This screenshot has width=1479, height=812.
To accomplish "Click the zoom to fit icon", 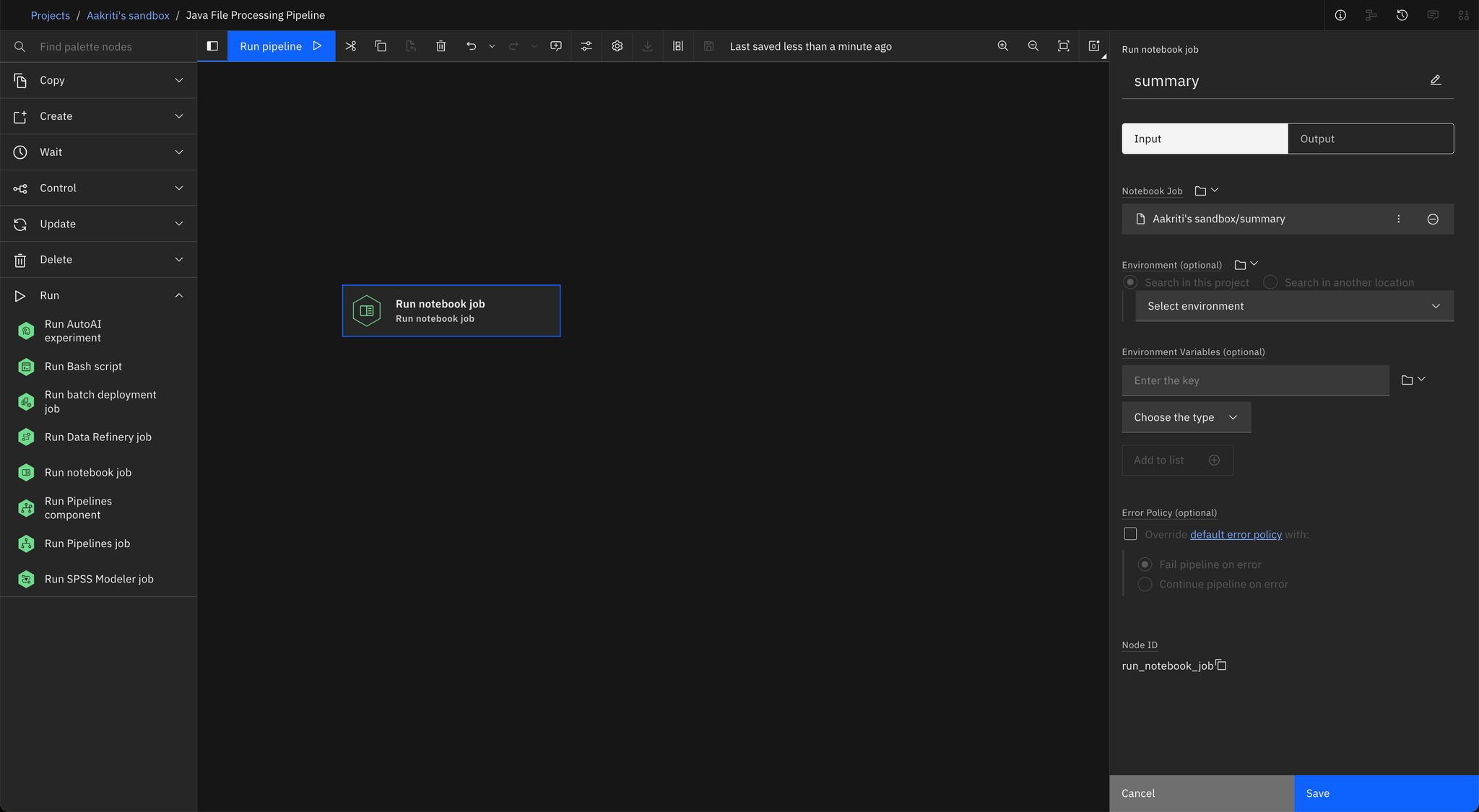I will 1062,45.
